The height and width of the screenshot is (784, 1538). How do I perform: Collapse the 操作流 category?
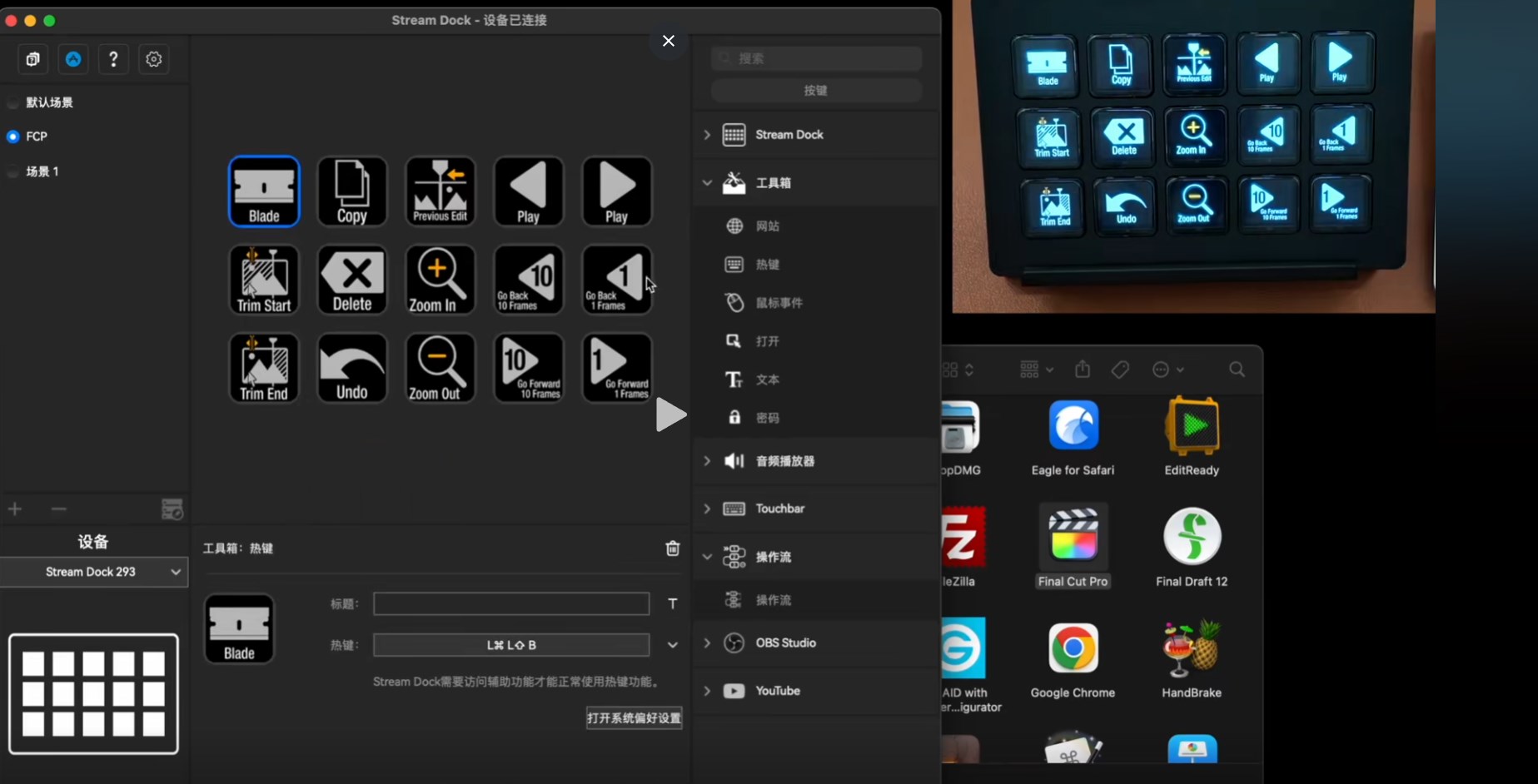[x=706, y=557]
